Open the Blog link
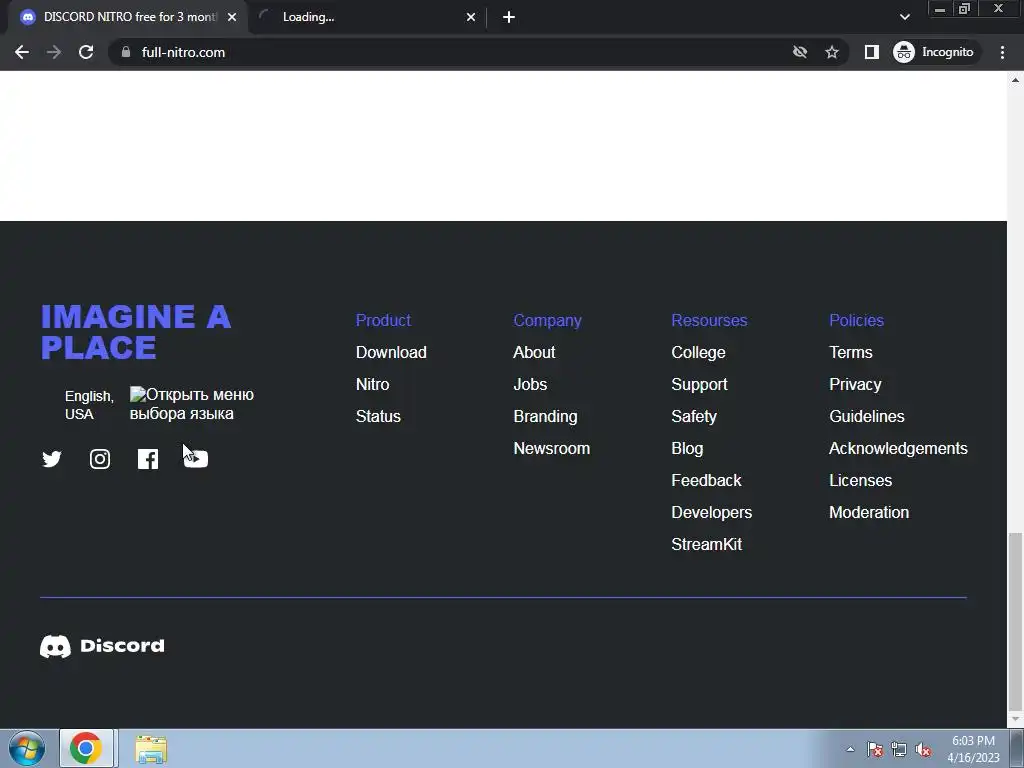This screenshot has width=1024, height=768. 687,449
